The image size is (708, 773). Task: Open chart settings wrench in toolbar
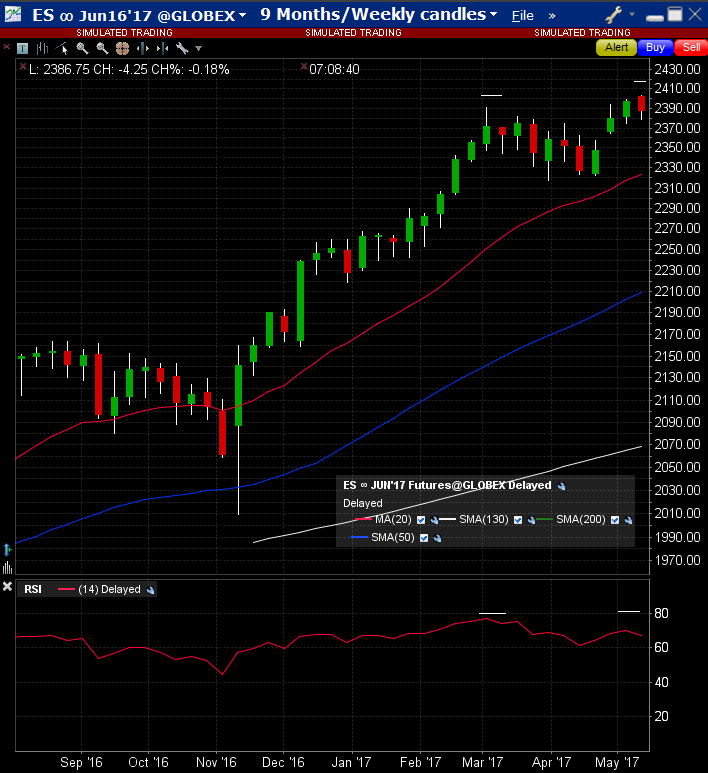coord(181,48)
